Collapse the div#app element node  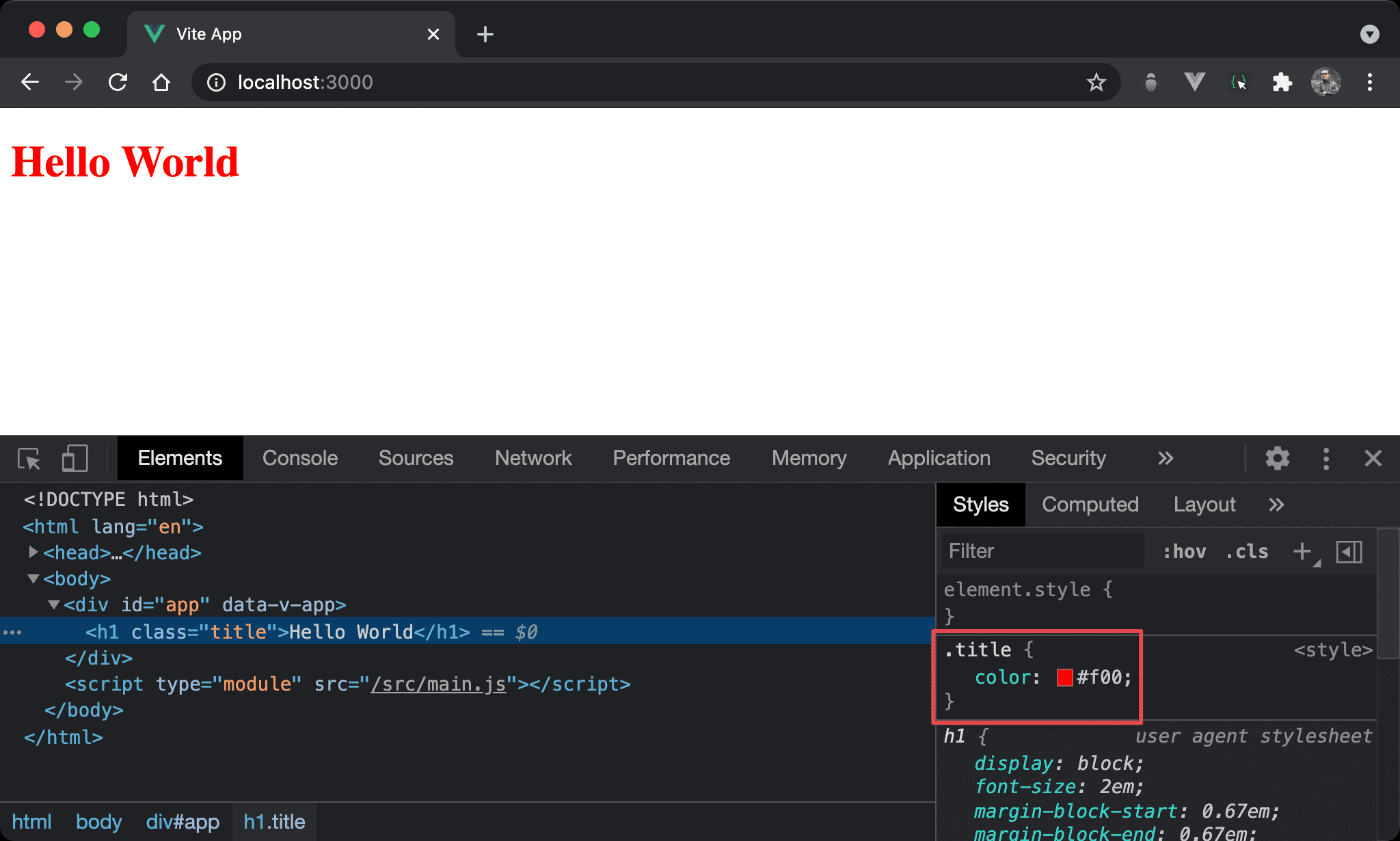coord(53,604)
